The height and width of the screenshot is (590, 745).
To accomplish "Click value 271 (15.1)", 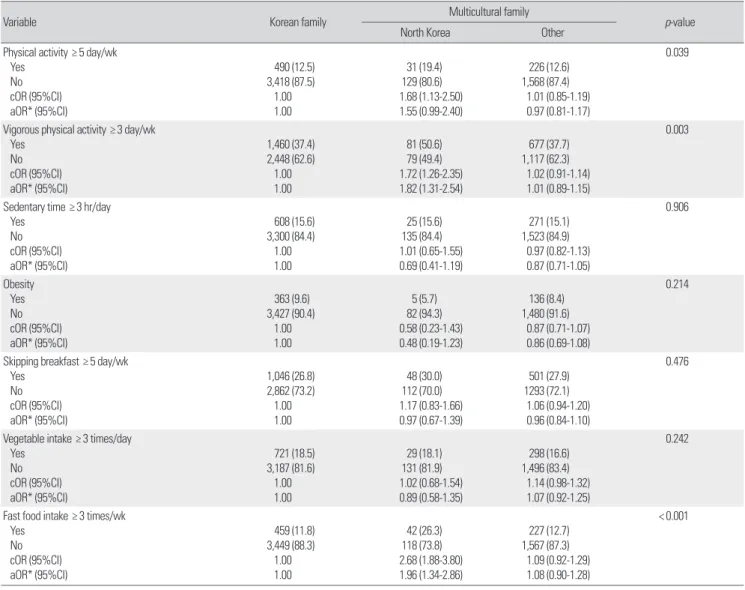I will pyautogui.click(x=549, y=221).
